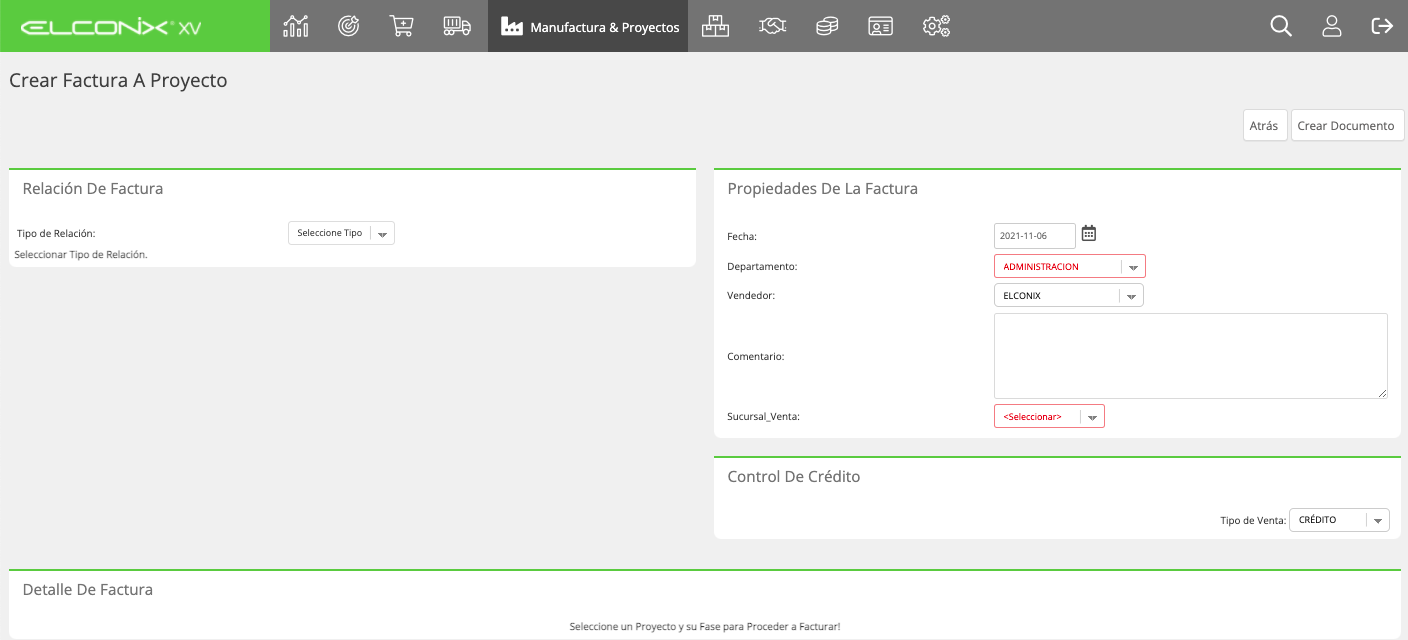Click the Detalle De Factura heading
The height and width of the screenshot is (640, 1408).
tap(88, 590)
